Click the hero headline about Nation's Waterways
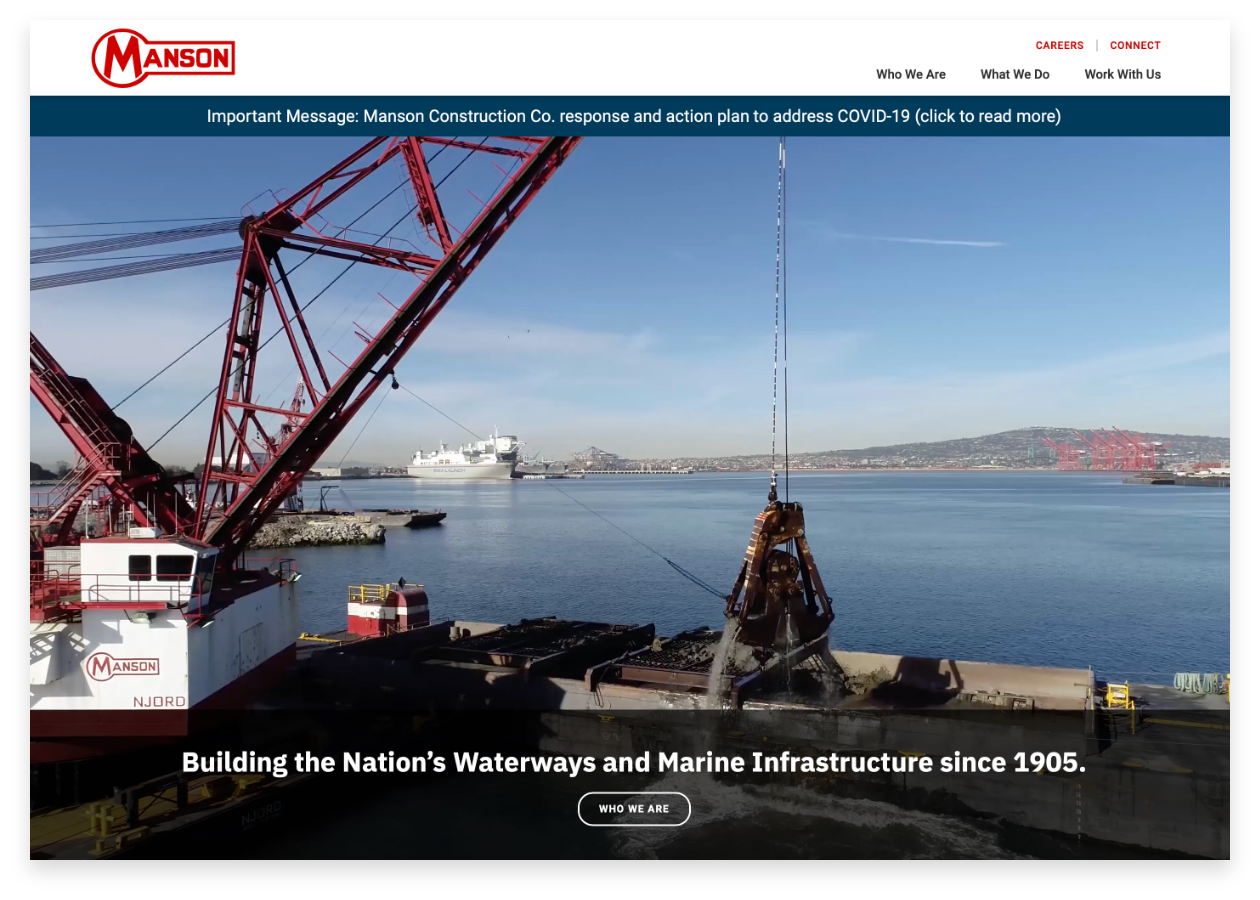This screenshot has height=900, width=1260. point(633,762)
